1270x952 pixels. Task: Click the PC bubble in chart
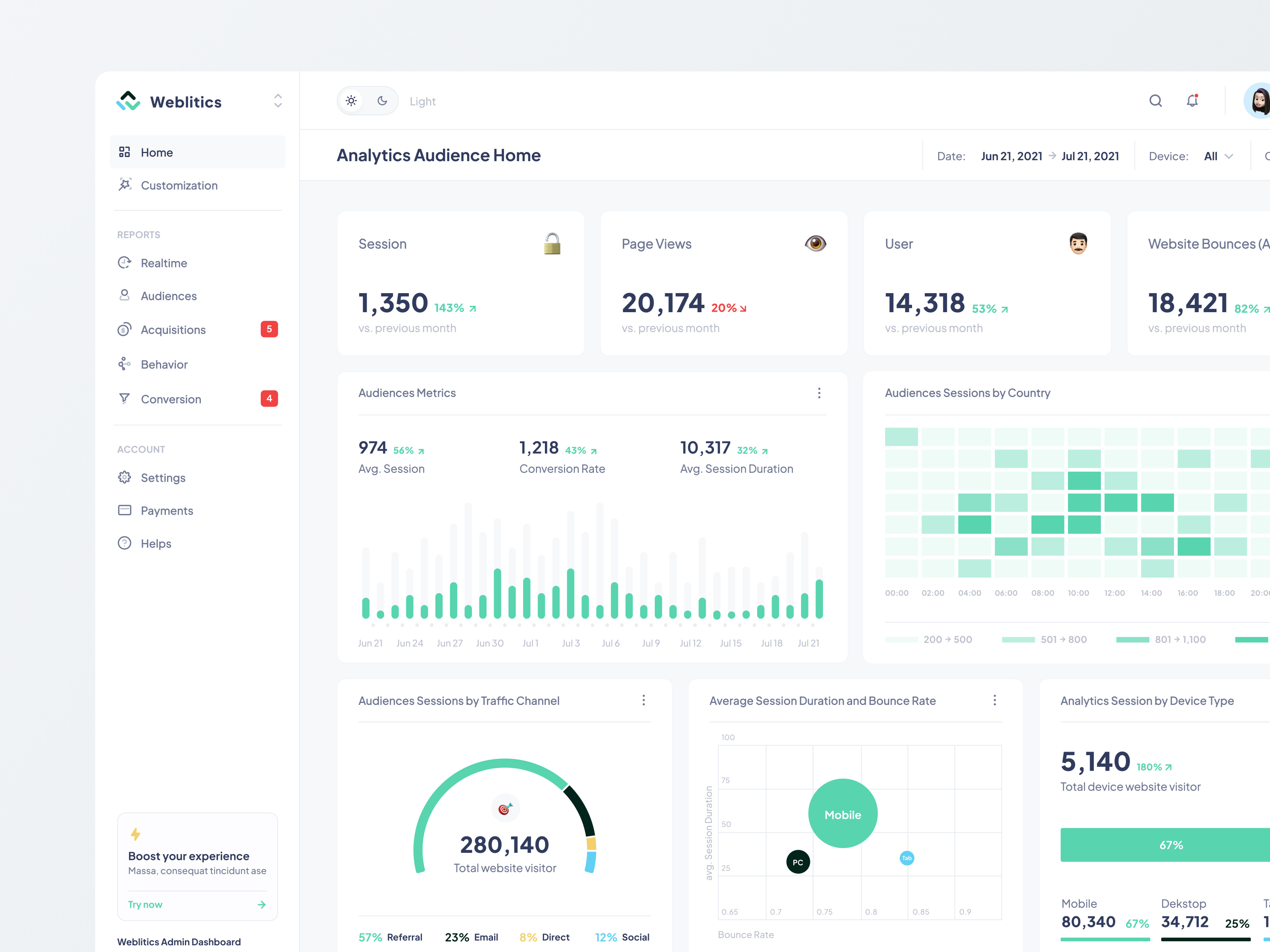(x=798, y=862)
